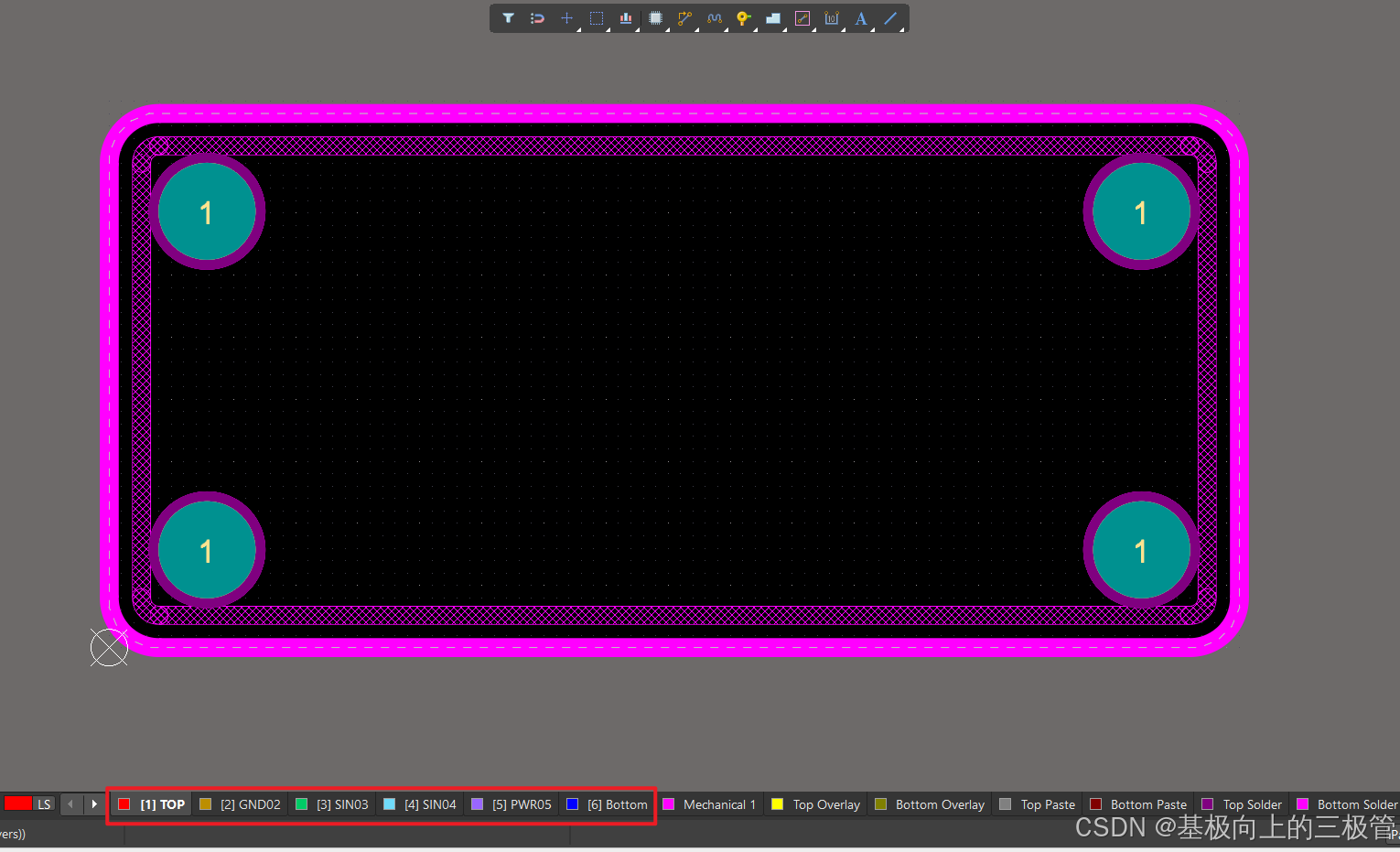Image resolution: width=1400 pixels, height=852 pixels.
Task: Activate the Top Overlay layer tab
Action: (815, 804)
